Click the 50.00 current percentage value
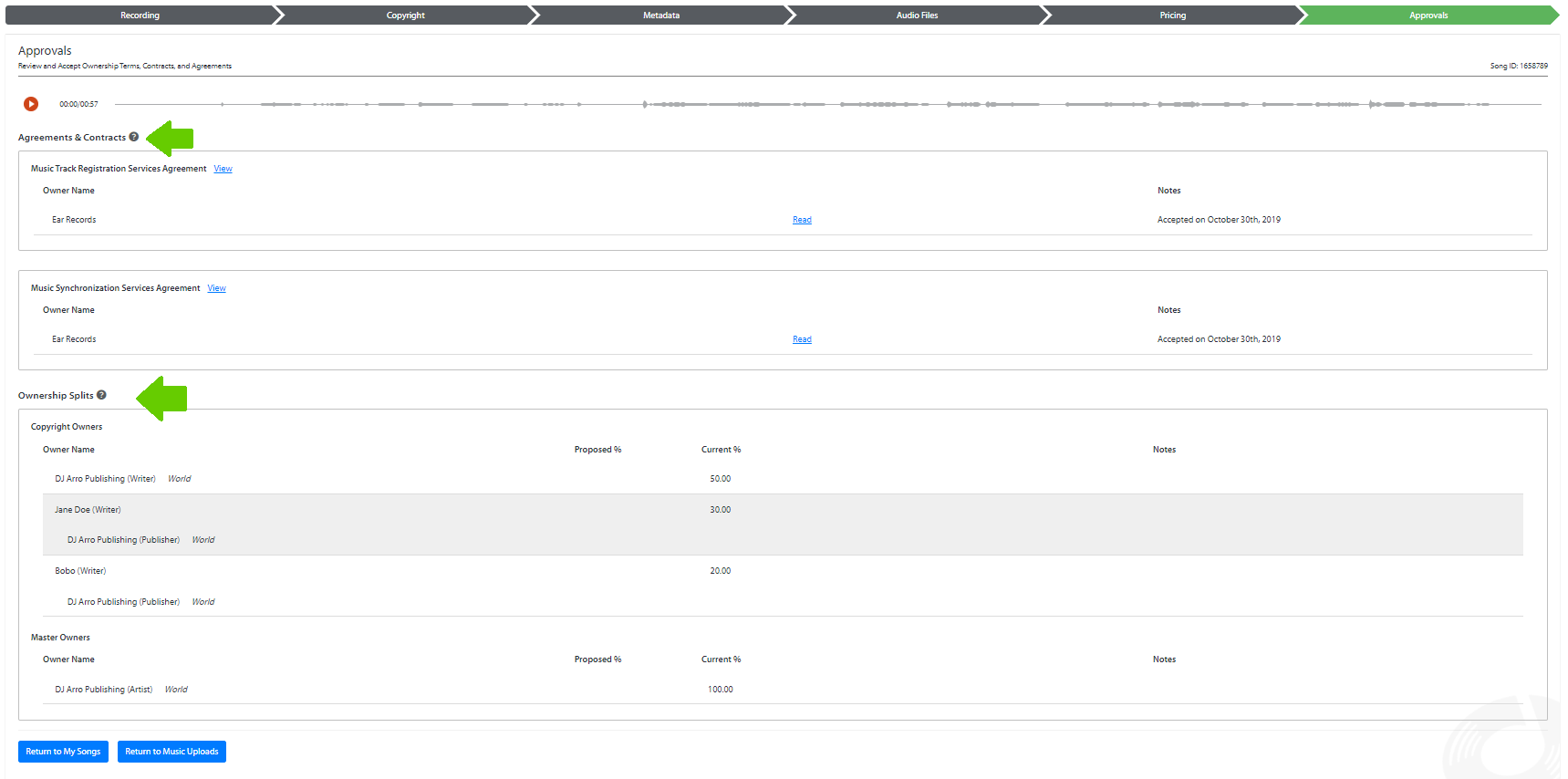This screenshot has height=779, width=1568. (720, 479)
